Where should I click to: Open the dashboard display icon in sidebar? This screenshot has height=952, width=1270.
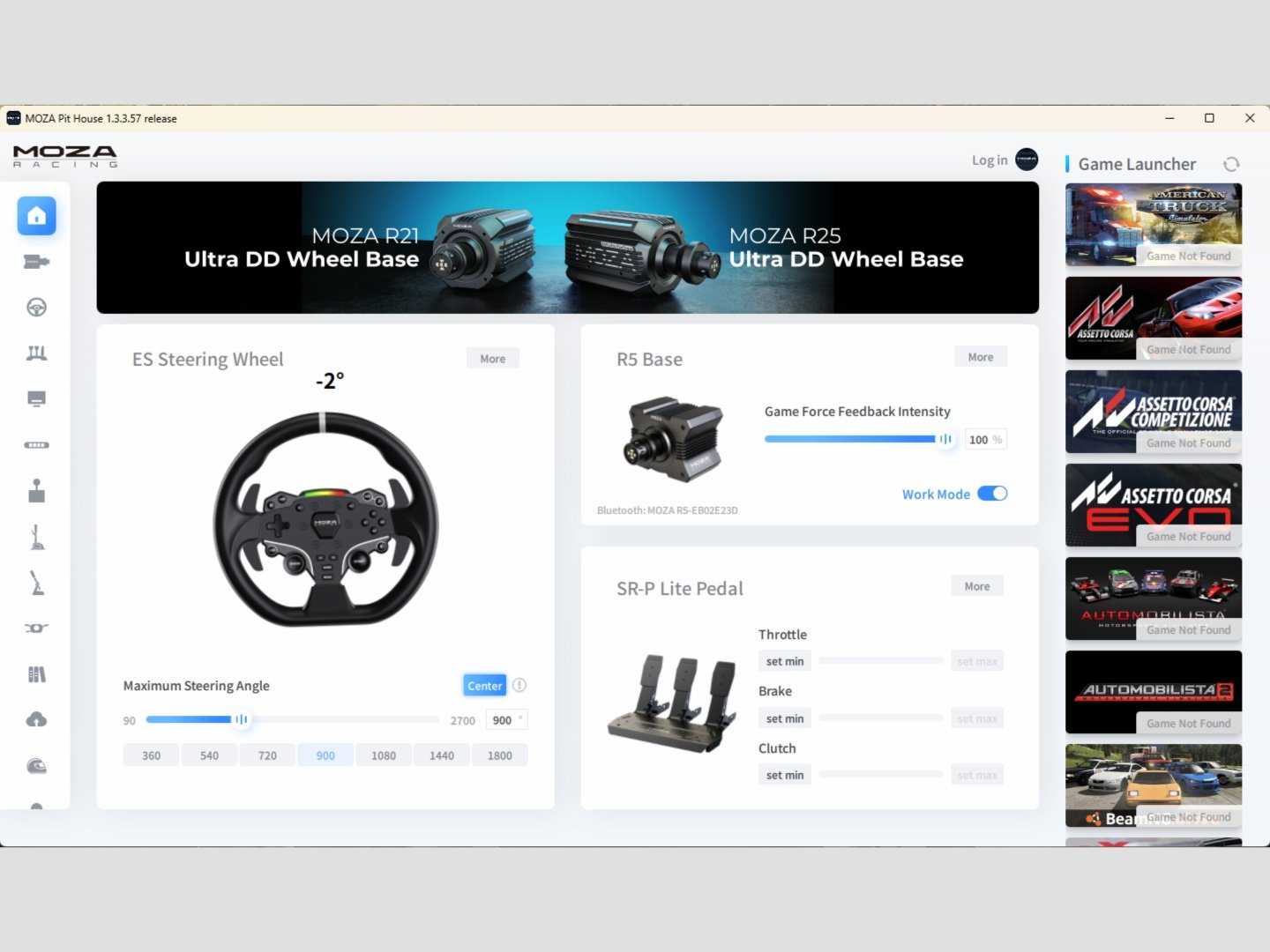pyautogui.click(x=36, y=399)
